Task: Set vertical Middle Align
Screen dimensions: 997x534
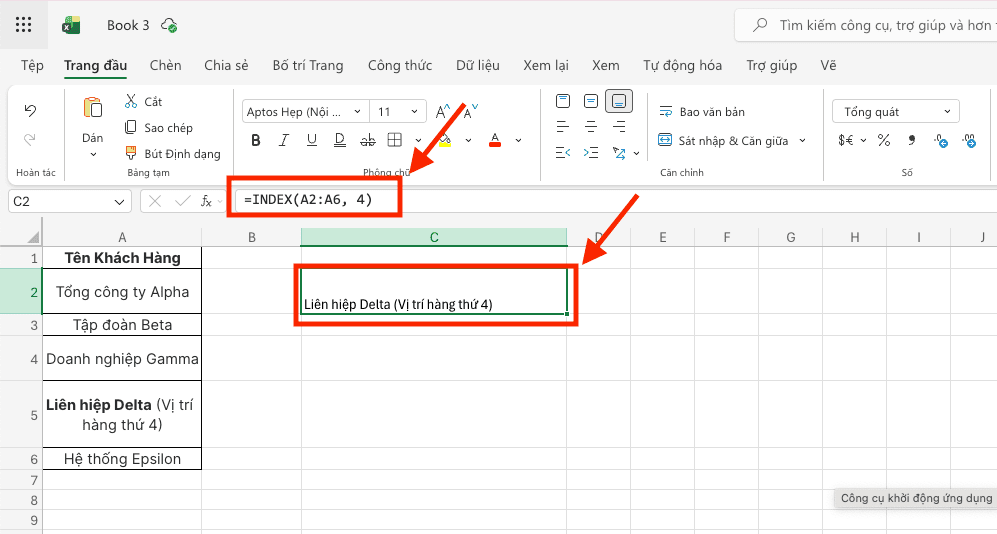Action: [591, 101]
